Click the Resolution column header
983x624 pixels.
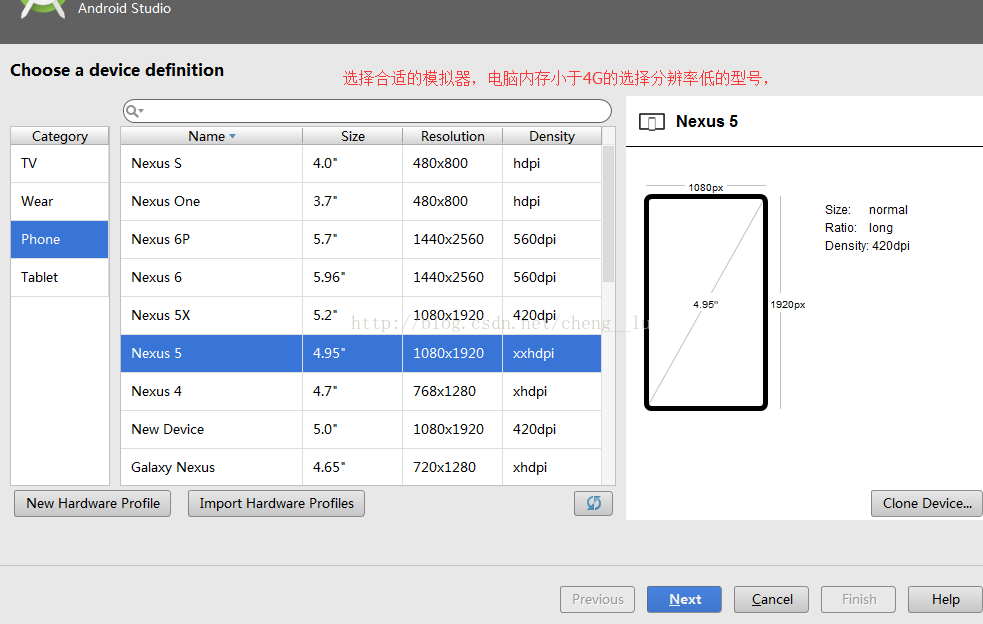tap(453, 136)
